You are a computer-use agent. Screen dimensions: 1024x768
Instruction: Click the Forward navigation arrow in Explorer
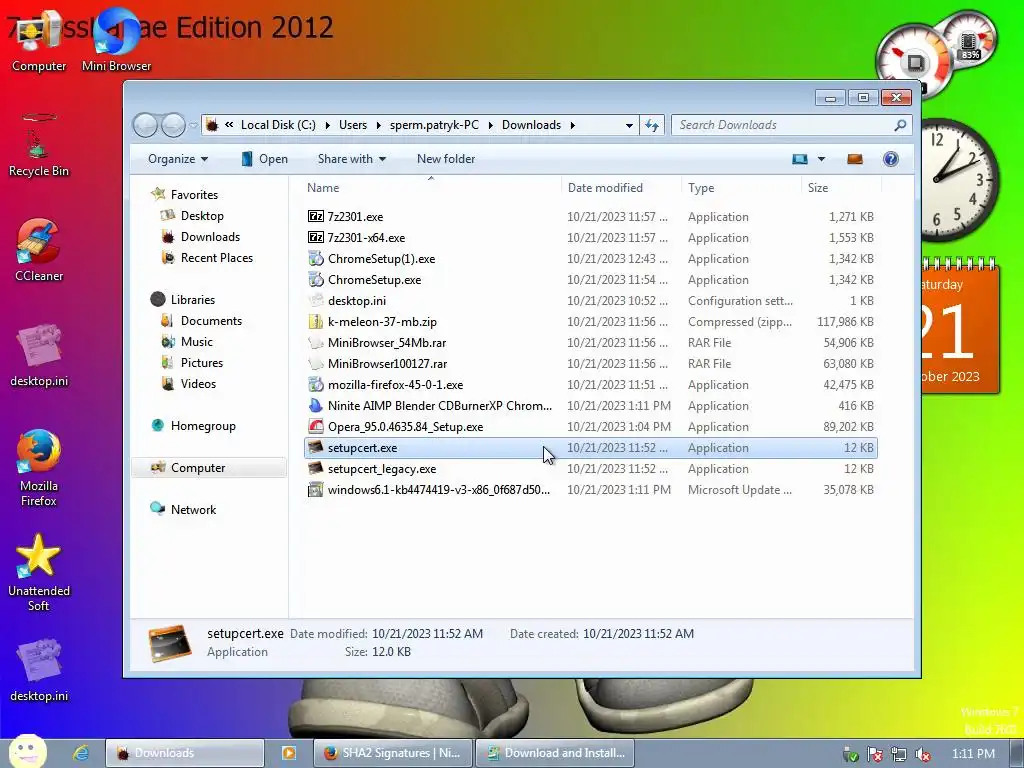point(173,125)
